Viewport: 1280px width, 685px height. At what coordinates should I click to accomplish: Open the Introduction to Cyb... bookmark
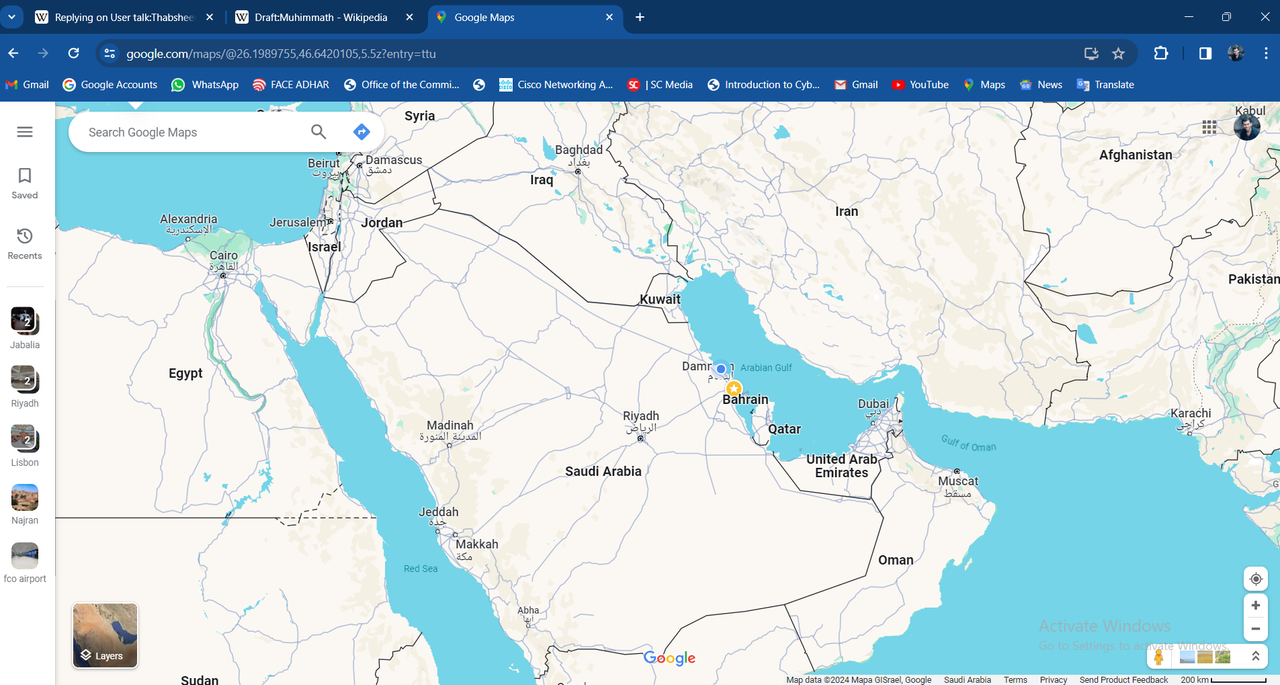(763, 85)
